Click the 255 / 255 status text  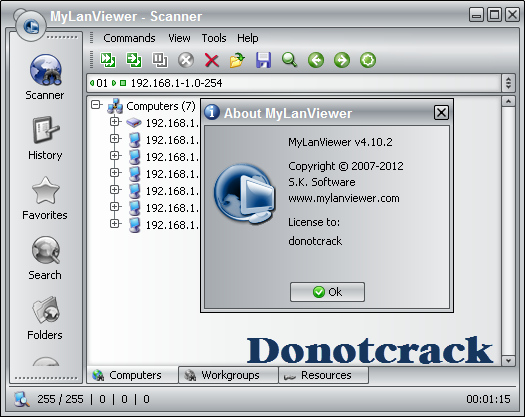tap(60, 399)
